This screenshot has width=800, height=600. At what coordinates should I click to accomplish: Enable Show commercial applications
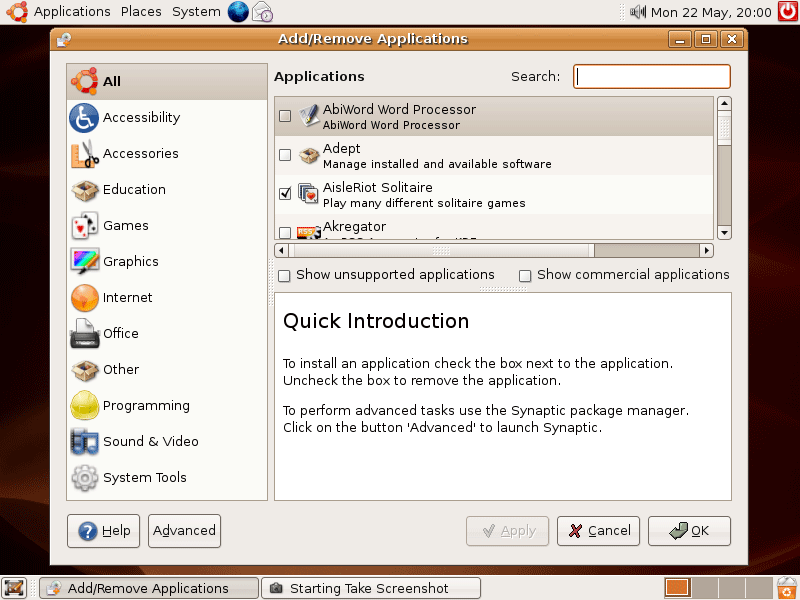525,275
